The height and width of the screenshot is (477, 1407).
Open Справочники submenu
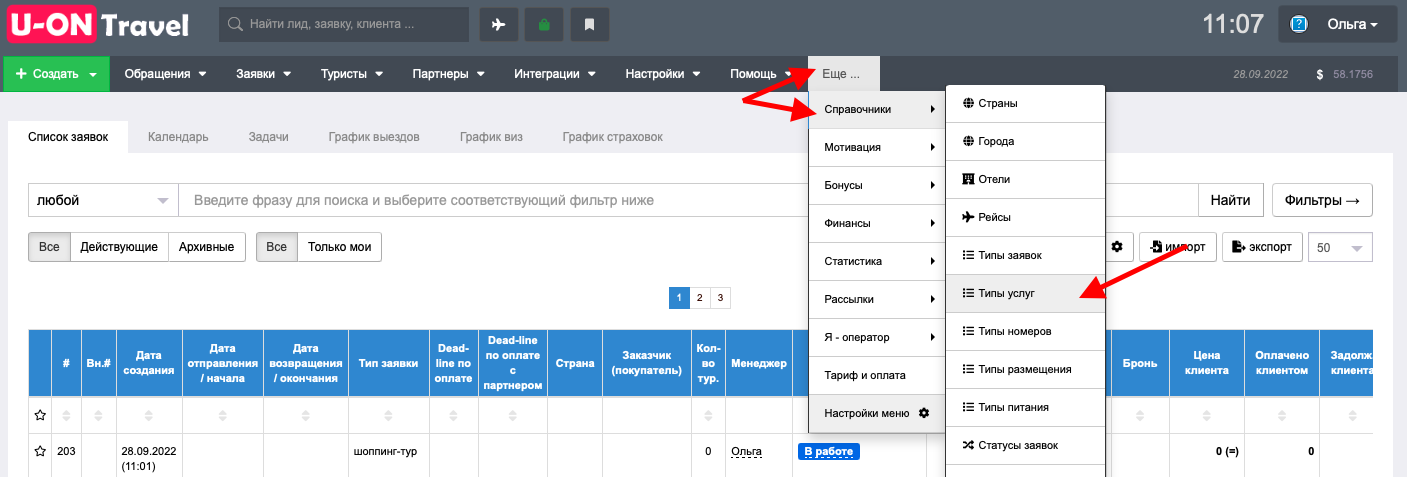click(x=877, y=110)
